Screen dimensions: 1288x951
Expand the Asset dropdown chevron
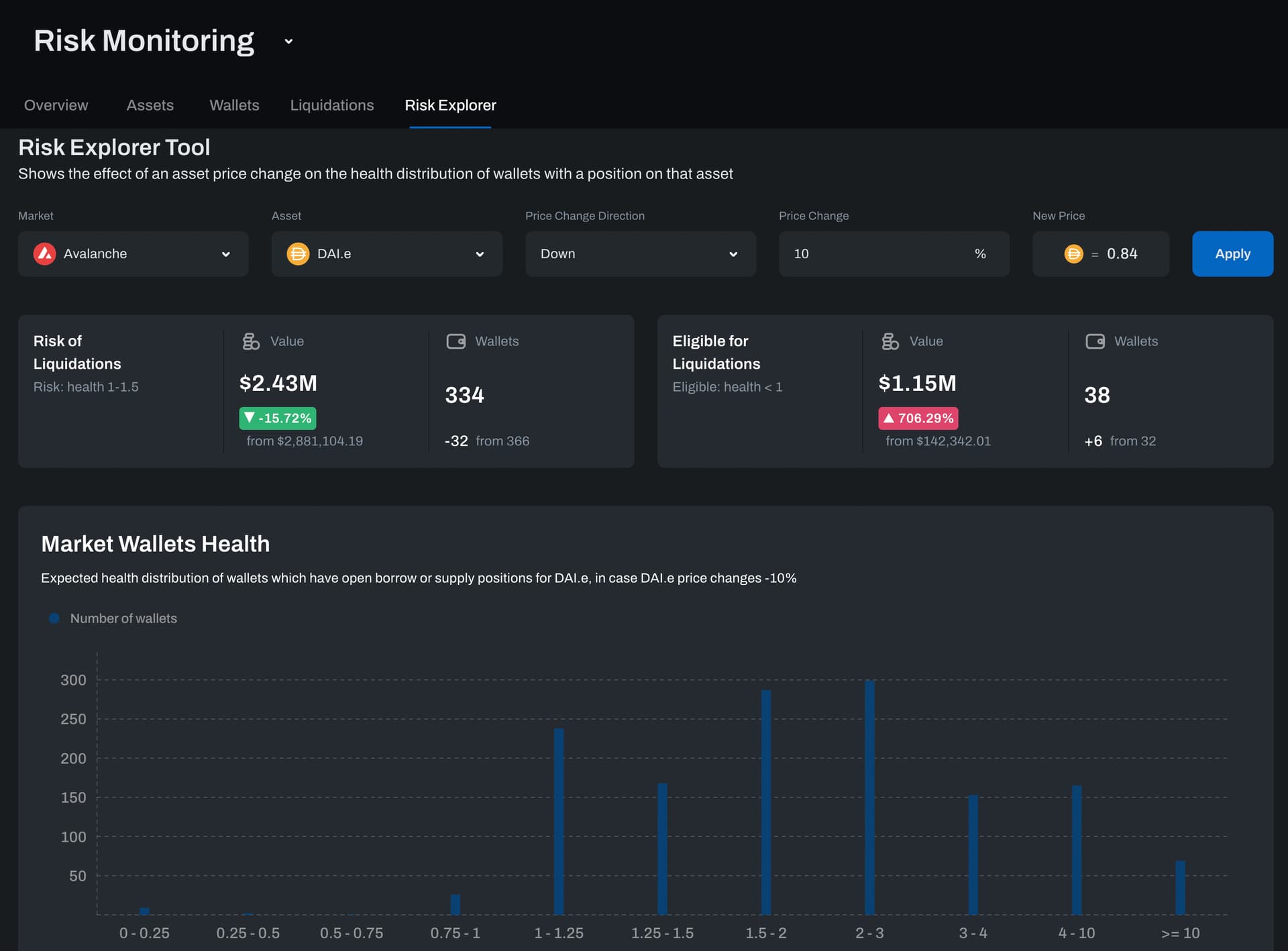coord(480,254)
